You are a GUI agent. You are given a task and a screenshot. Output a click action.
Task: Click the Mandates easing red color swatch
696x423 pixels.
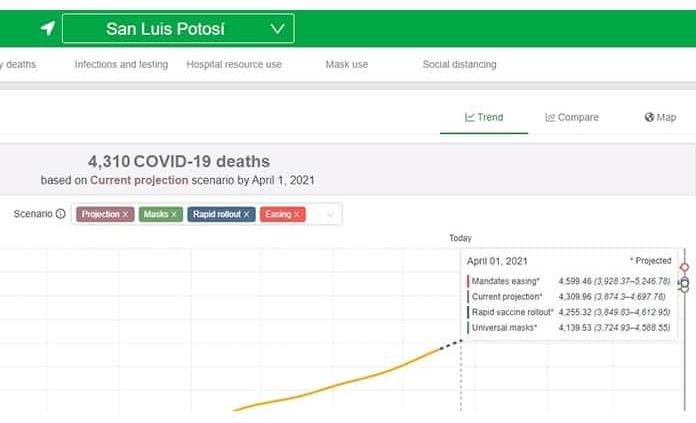point(468,281)
